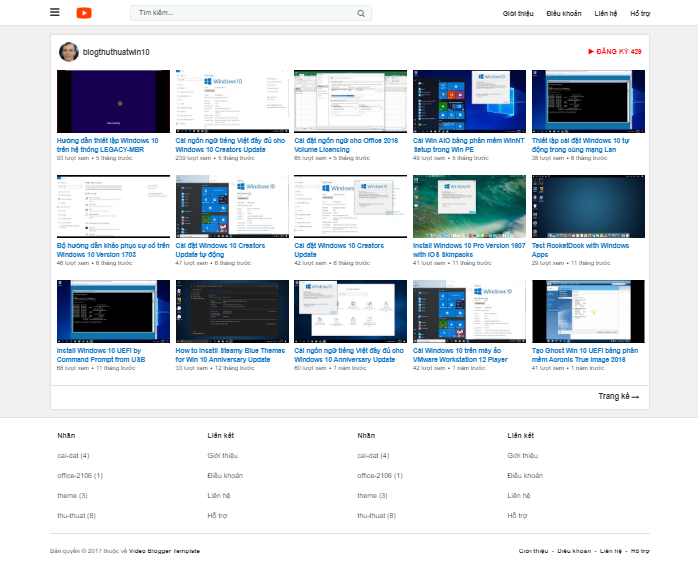Viewport: 698px width, 564px height.
Task: Click the ĐĂNG KÝ 428 subscribe button
Action: click(x=615, y=52)
